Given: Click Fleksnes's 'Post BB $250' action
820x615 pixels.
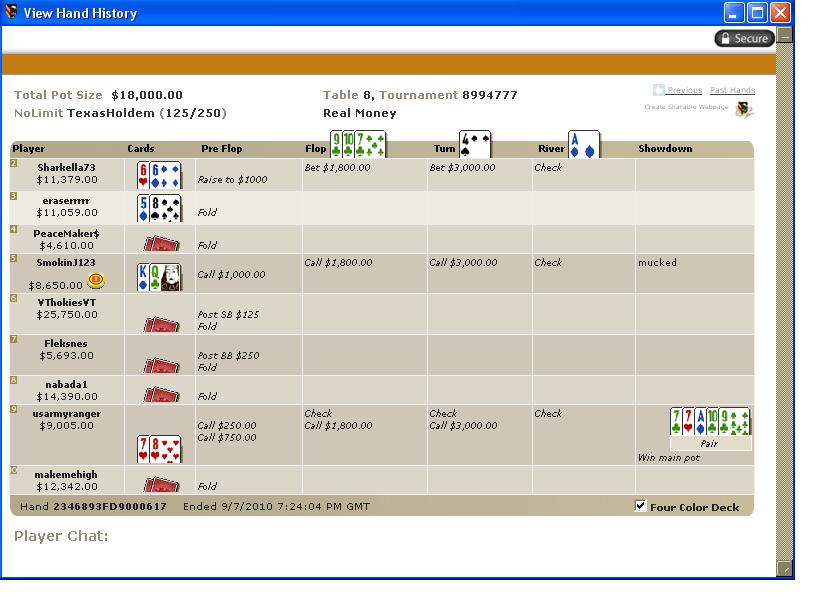Looking at the screenshot, I should coord(229,356).
